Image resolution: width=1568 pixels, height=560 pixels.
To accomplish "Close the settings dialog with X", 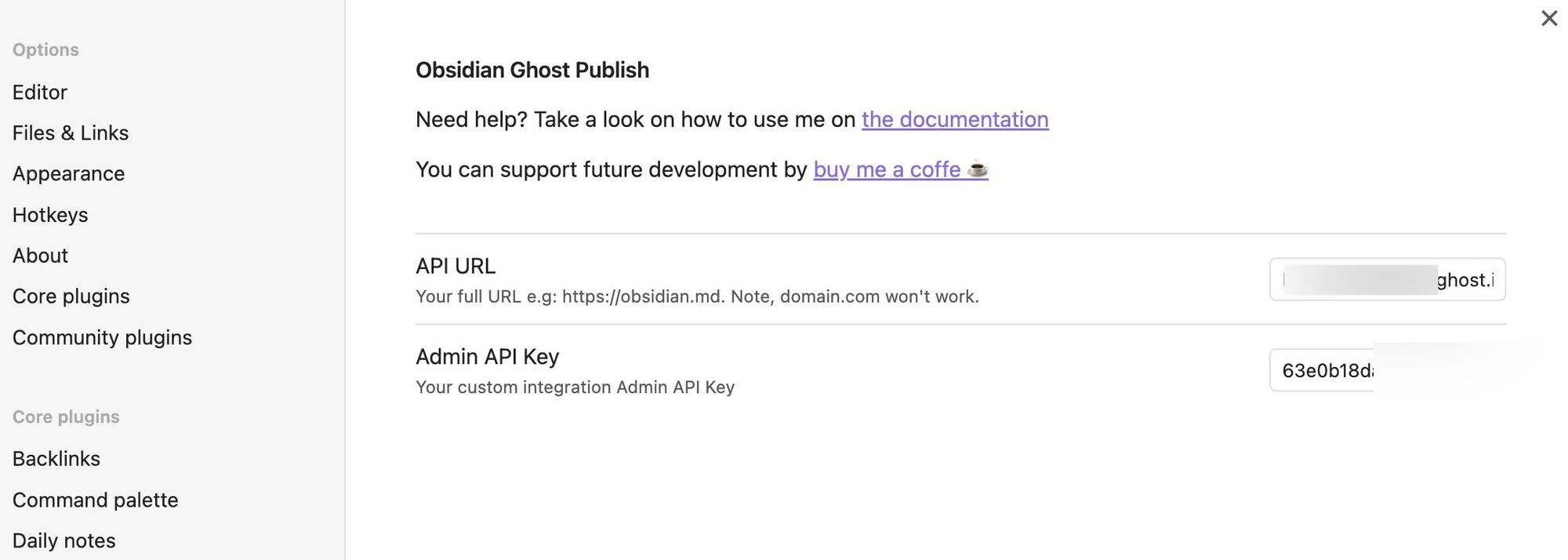I will click(1548, 18).
